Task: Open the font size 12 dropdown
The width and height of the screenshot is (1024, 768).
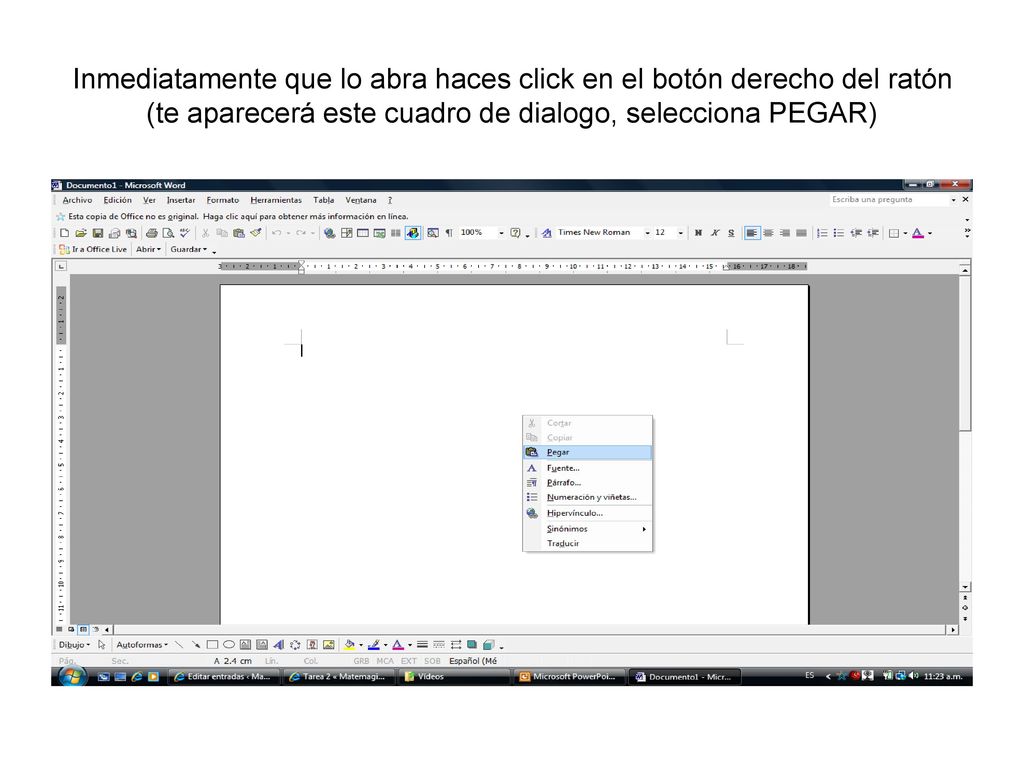Action: pyautogui.click(x=680, y=233)
